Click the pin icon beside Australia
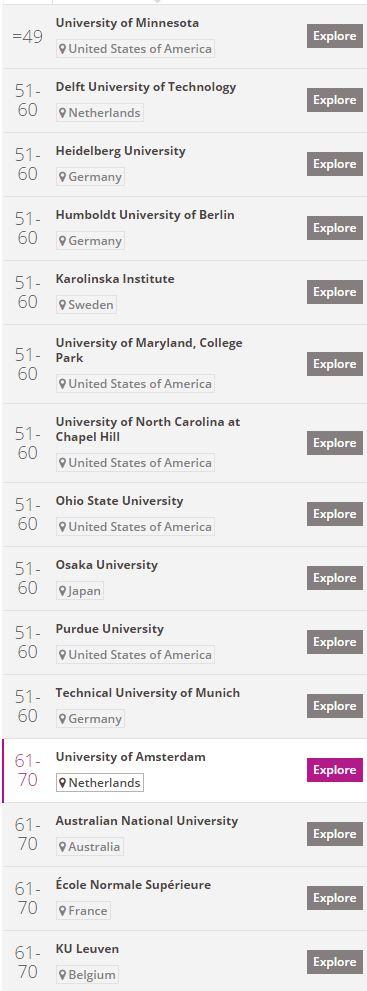367x991 pixels. 63,848
